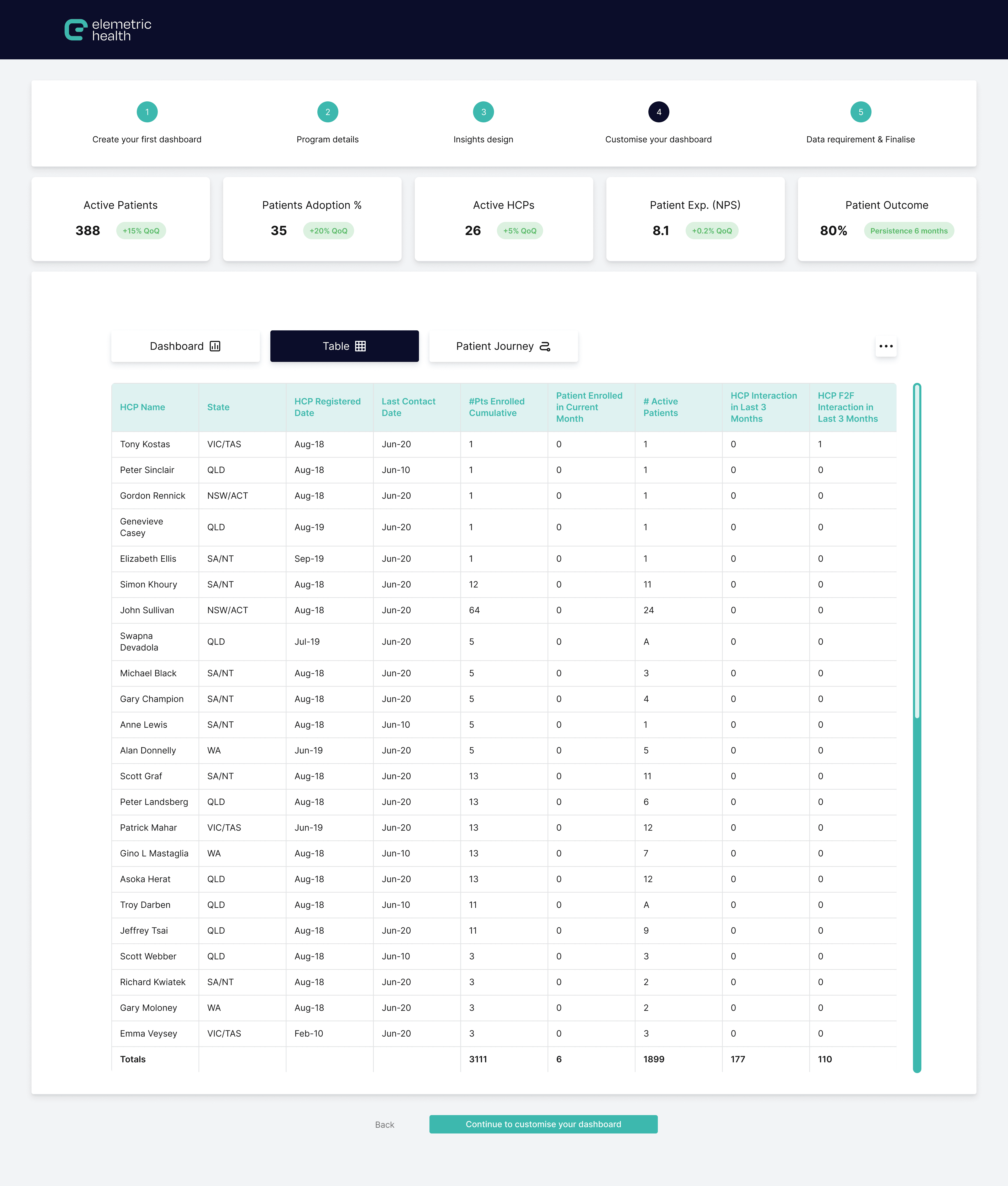This screenshot has width=1008, height=1186.
Task: Click the Elemetric Health logo
Action: [107, 30]
